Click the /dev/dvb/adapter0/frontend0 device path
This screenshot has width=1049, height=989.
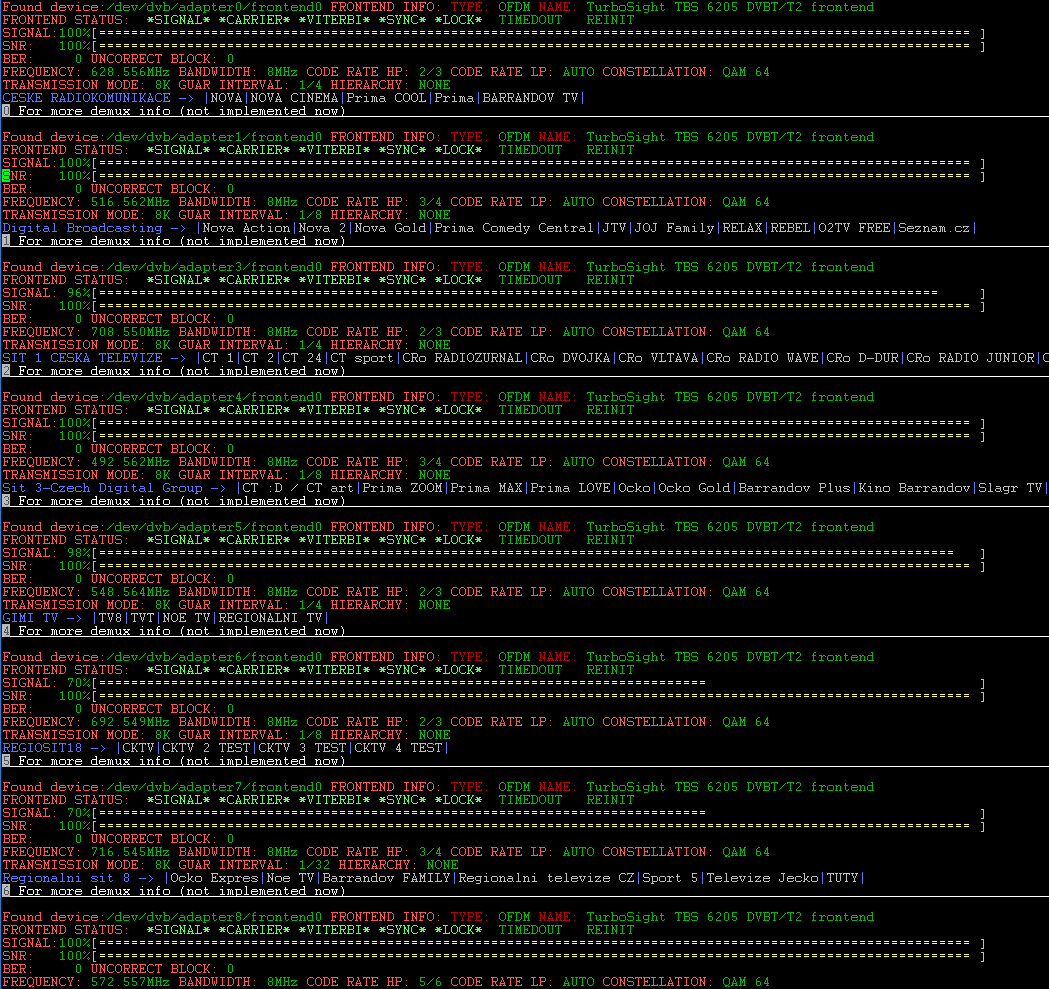click(214, 7)
